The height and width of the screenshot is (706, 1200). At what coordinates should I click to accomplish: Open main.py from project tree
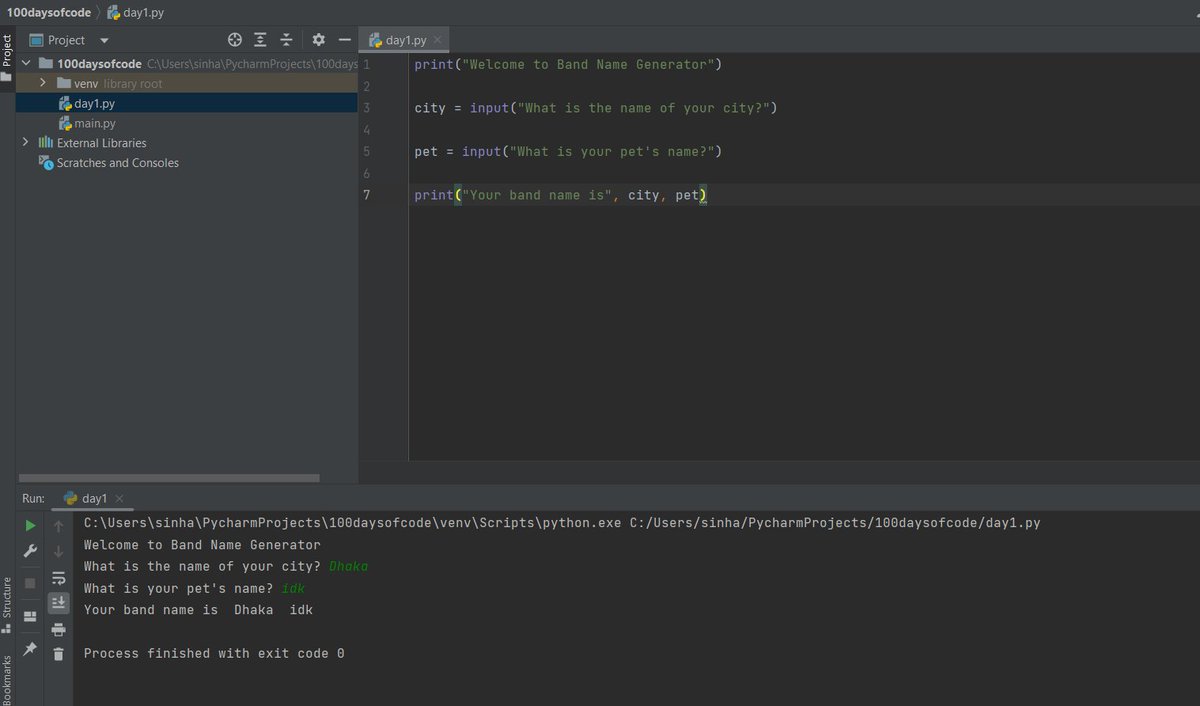[x=95, y=123]
